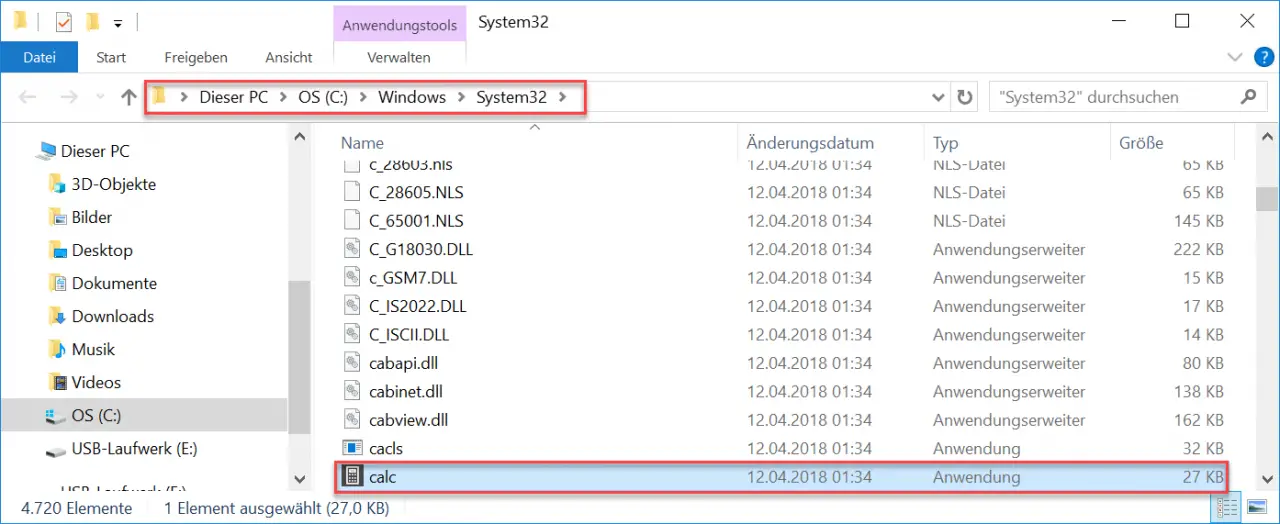Select the C_65001.NLS file icon
This screenshot has height=524, width=1280.
coord(351,221)
